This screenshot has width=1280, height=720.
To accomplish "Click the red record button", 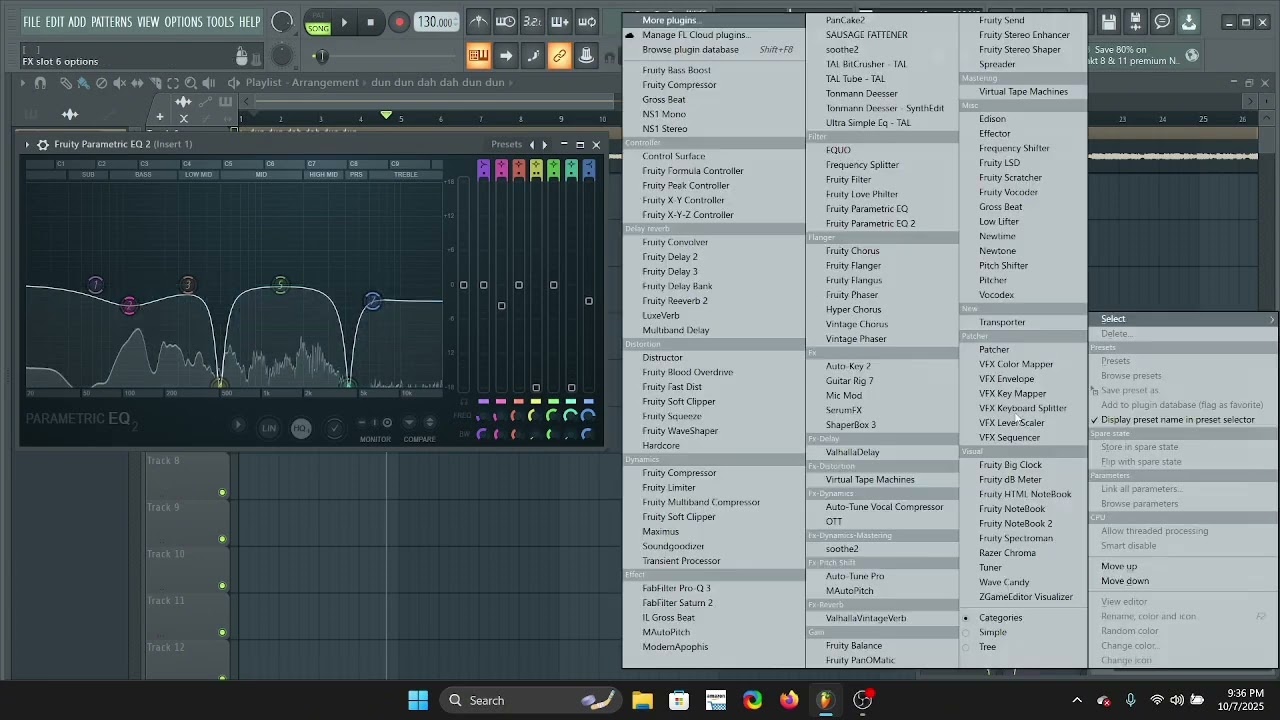I will [x=399, y=22].
